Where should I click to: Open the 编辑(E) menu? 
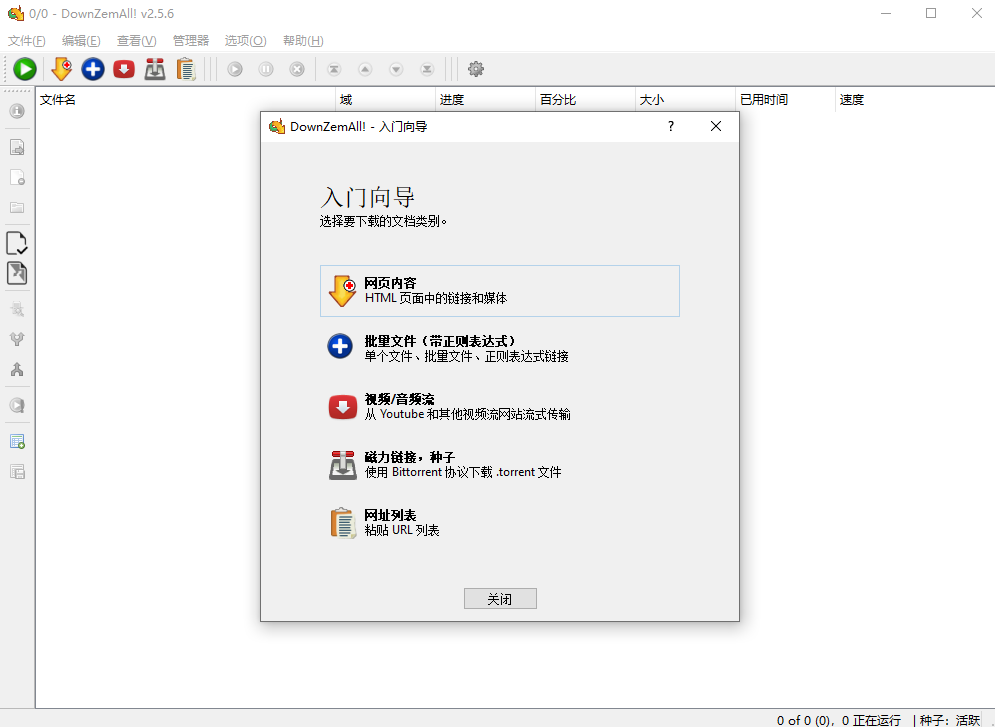pos(81,41)
